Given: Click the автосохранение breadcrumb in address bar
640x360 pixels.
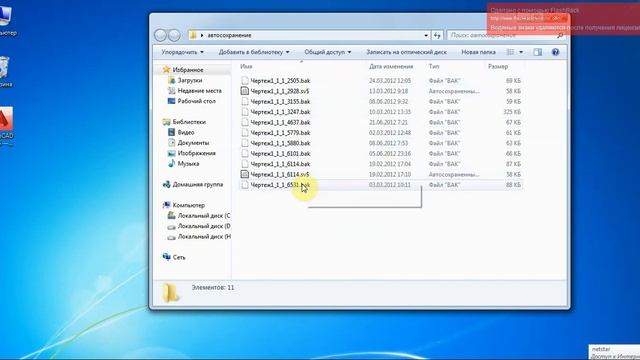Looking at the screenshot, I should pos(229,36).
